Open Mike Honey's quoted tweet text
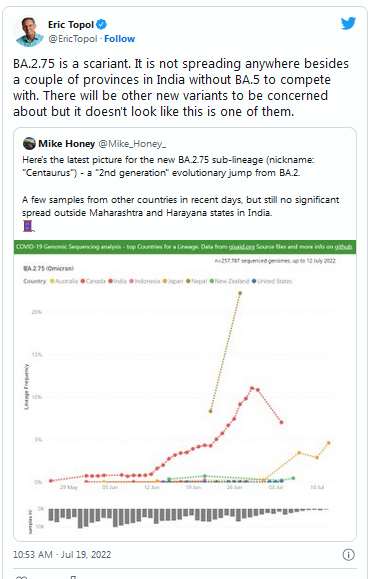Screen dimensions: 373x579 tap(180, 186)
